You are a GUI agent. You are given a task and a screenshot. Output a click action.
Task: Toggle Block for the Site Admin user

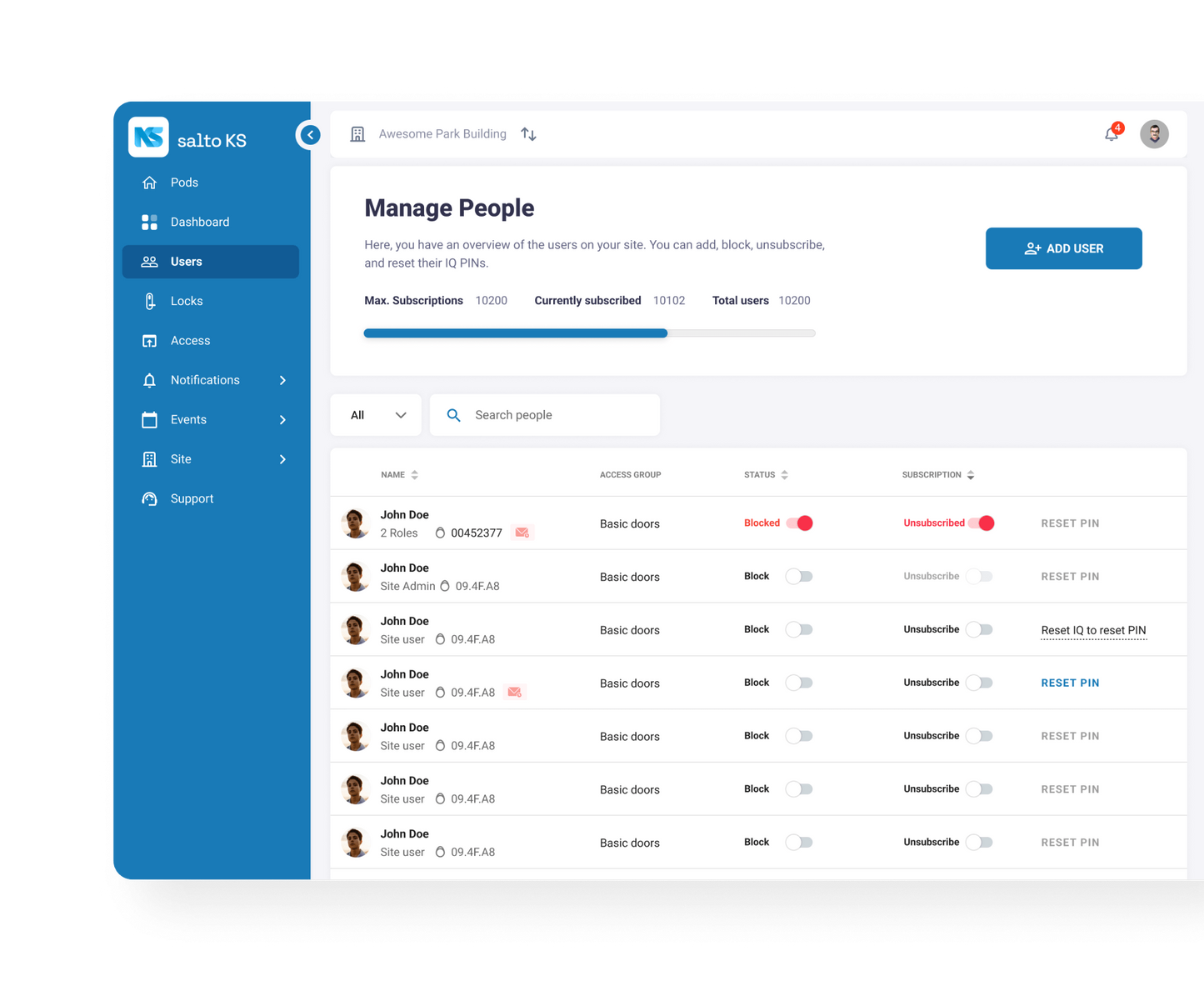(x=799, y=577)
